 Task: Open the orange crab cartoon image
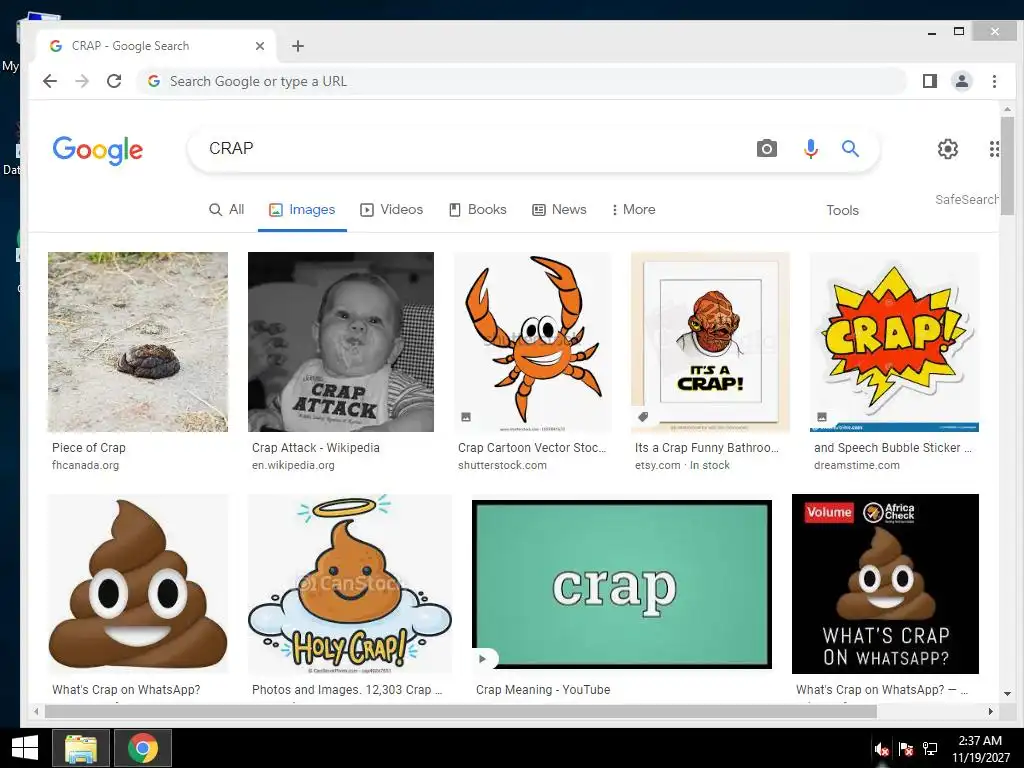(x=533, y=342)
